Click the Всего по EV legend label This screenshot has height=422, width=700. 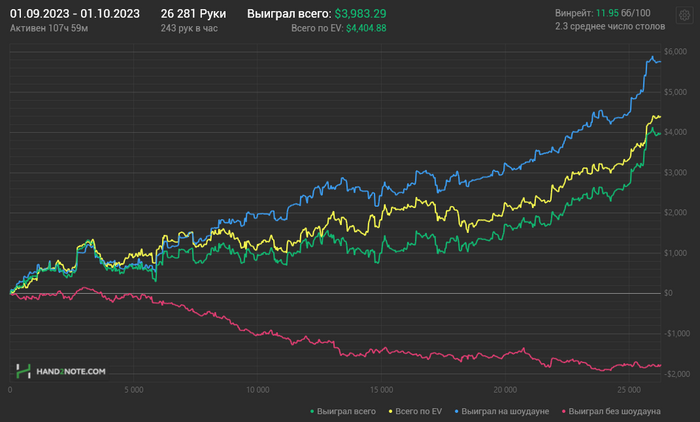(419, 411)
